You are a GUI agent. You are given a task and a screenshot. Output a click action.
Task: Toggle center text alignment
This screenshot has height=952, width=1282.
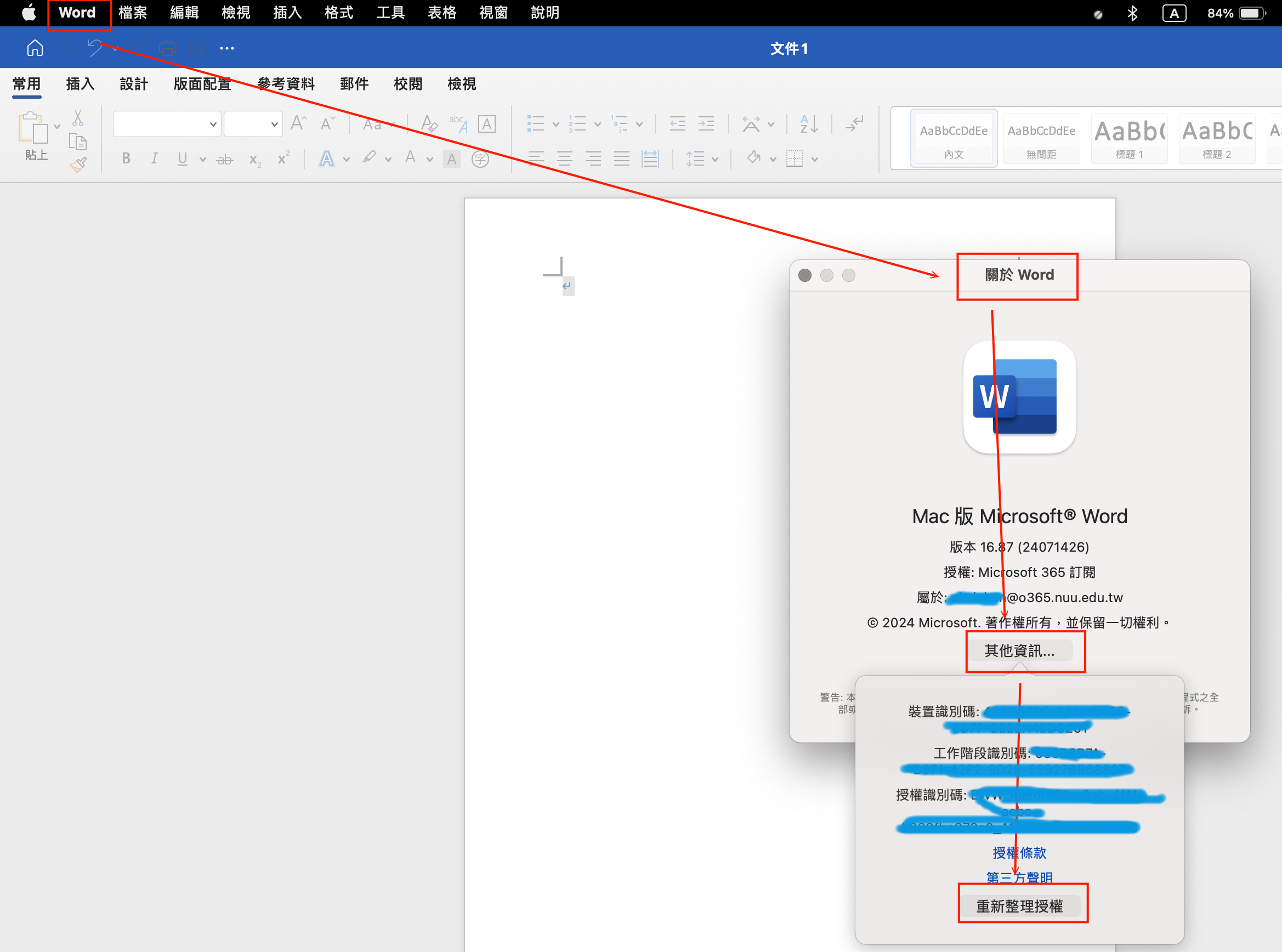click(564, 158)
